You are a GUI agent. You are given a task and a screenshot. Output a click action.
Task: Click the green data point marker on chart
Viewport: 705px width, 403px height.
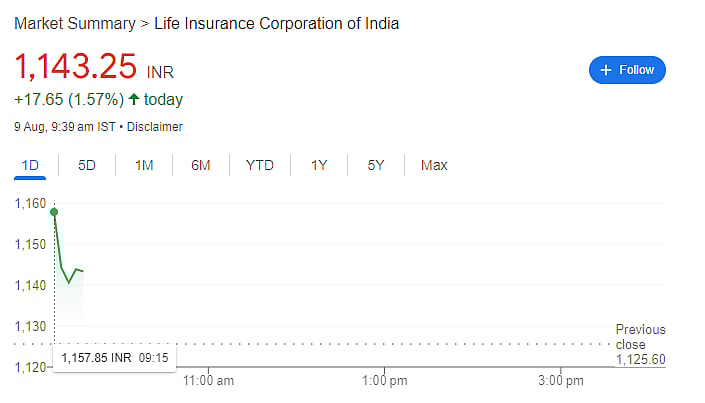coord(54,212)
